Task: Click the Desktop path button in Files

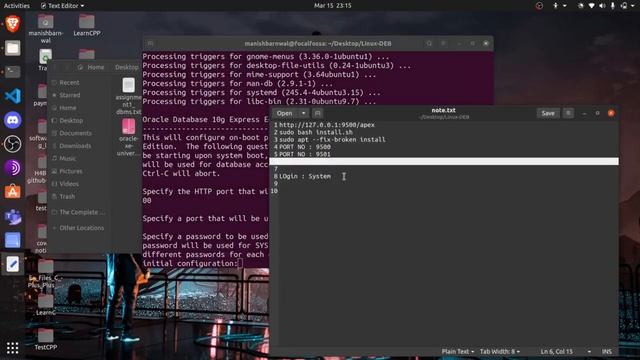Action: [126, 67]
